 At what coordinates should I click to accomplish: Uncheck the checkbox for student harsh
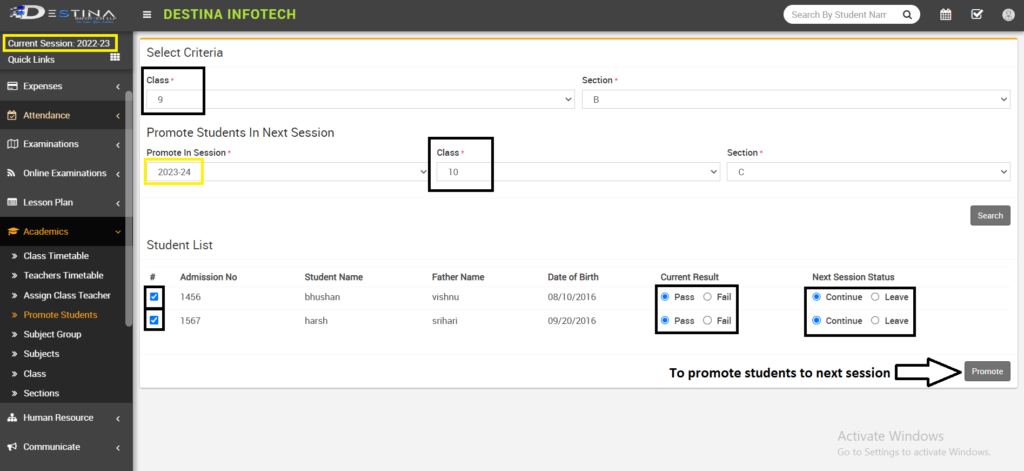[x=154, y=321]
